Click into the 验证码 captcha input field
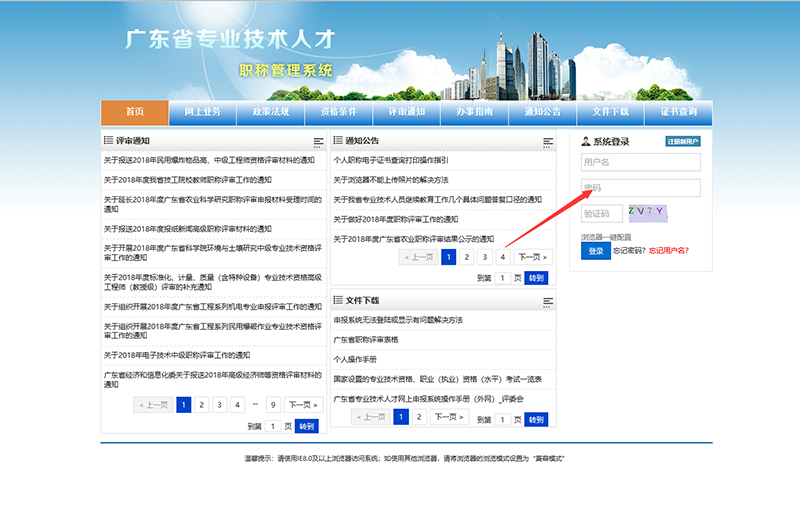The width and height of the screenshot is (800, 517). click(x=601, y=213)
